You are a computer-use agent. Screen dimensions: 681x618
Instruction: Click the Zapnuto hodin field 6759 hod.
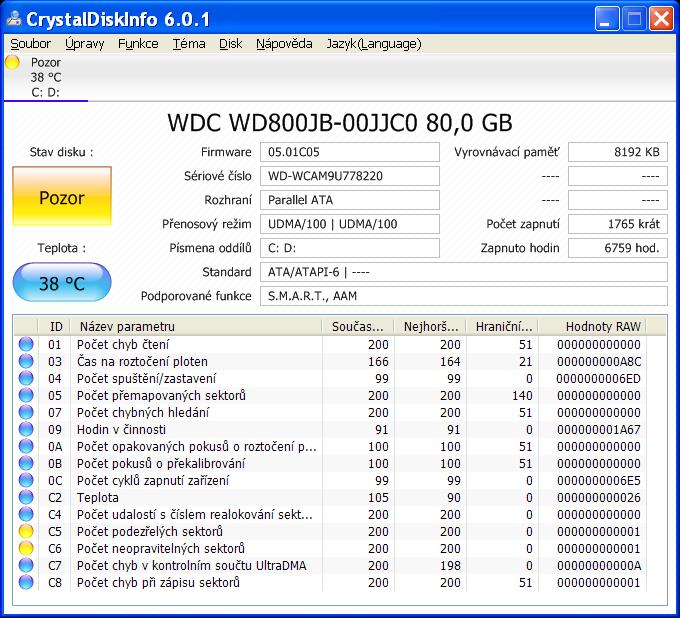[618, 248]
